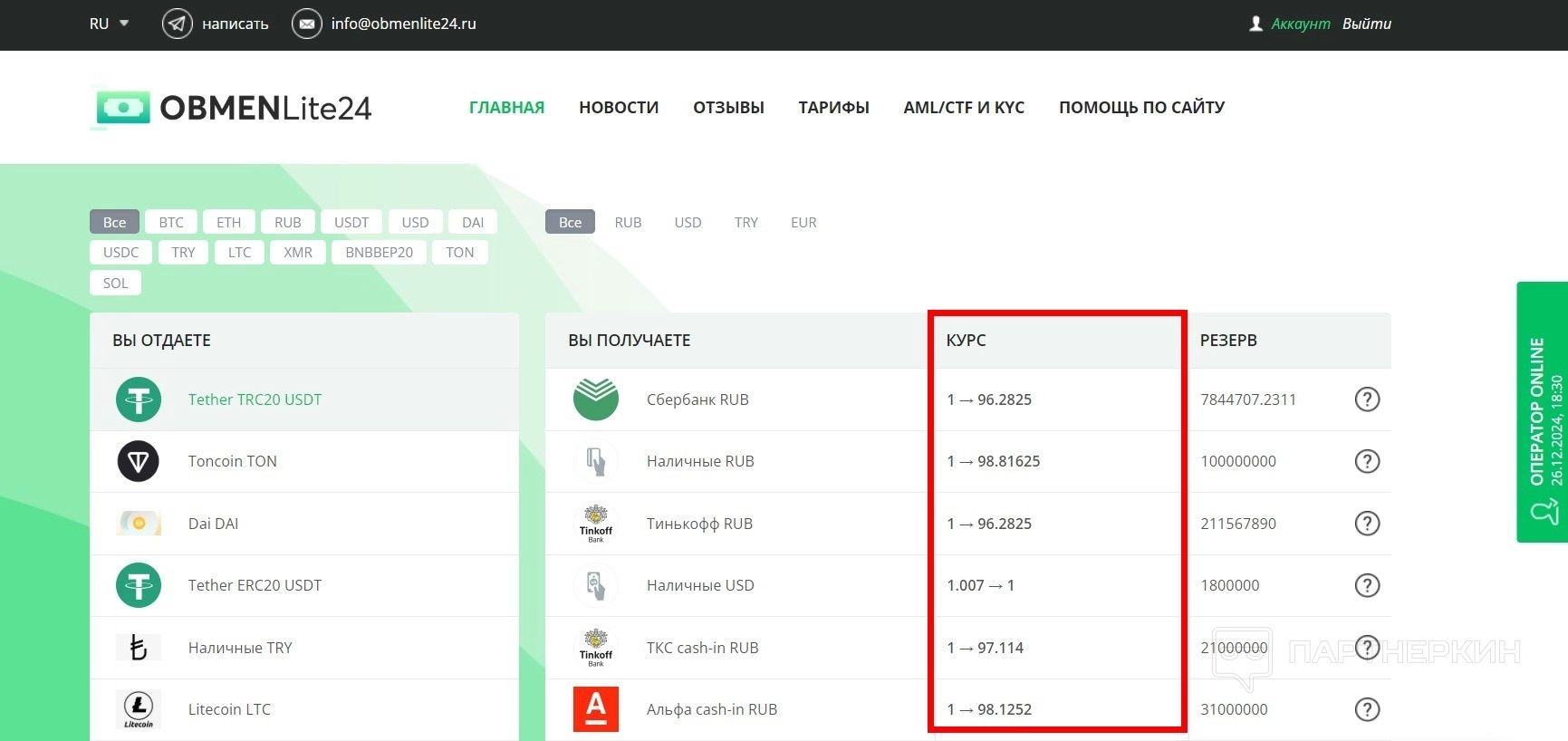
Task: Choose Toncoin TON to give
Action: click(304, 461)
